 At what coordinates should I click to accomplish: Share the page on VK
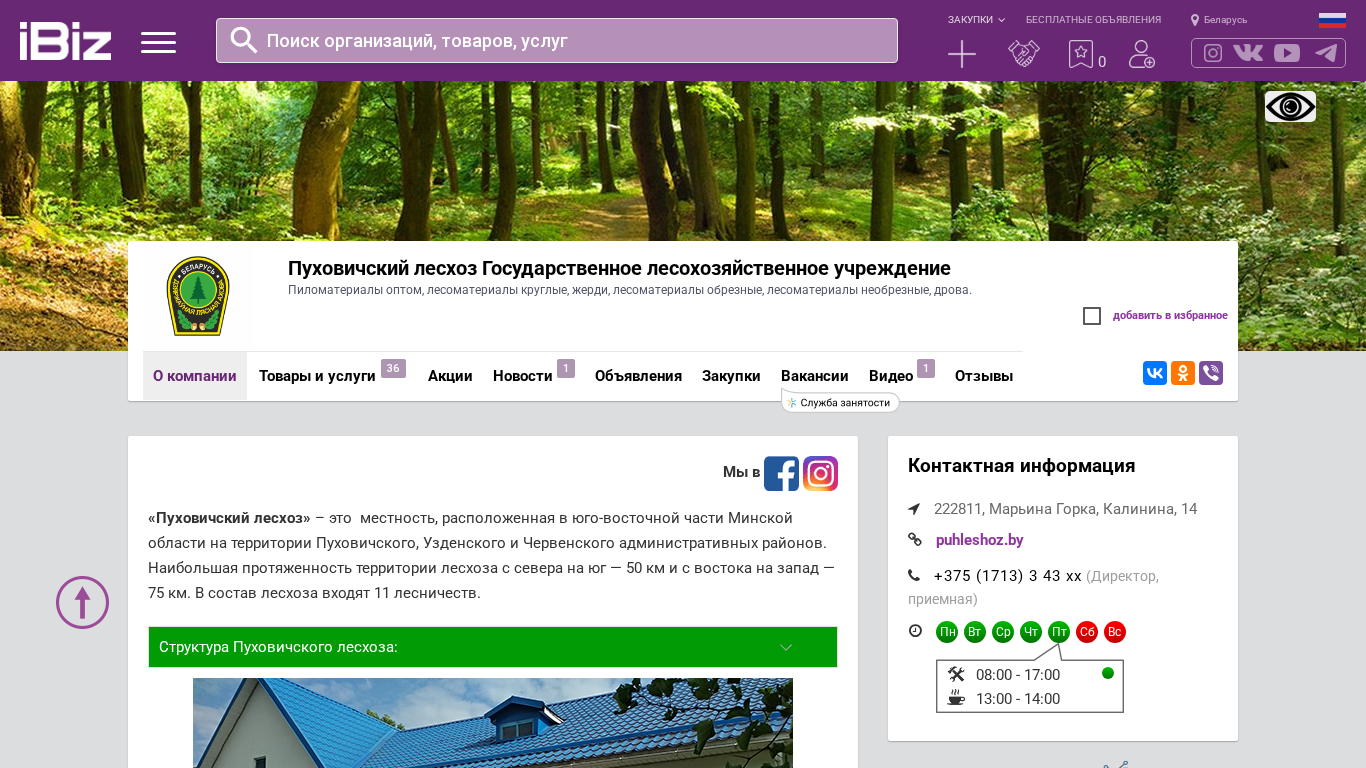tap(1155, 373)
